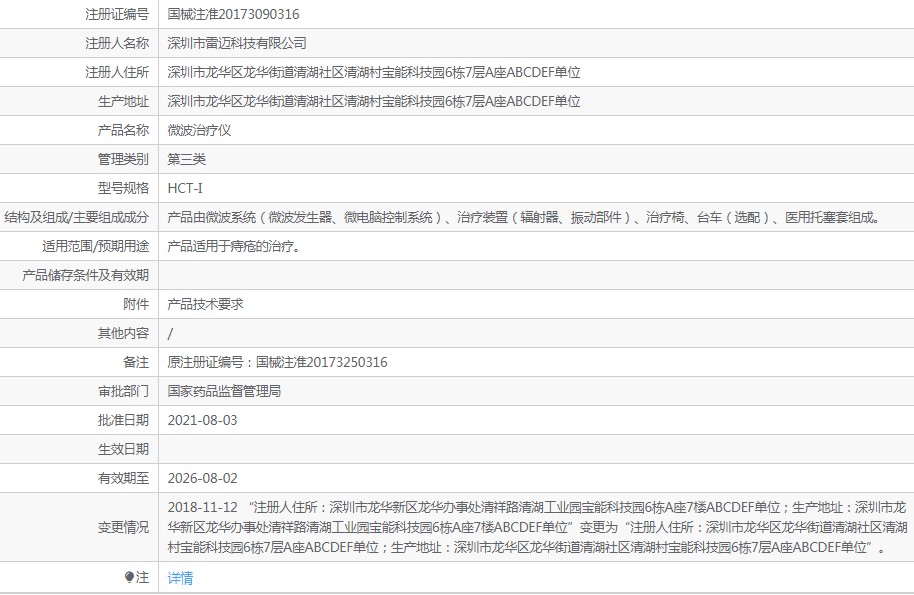The height and width of the screenshot is (595, 914).
Task: Click the 生产地址 address value
Action: 374,101
